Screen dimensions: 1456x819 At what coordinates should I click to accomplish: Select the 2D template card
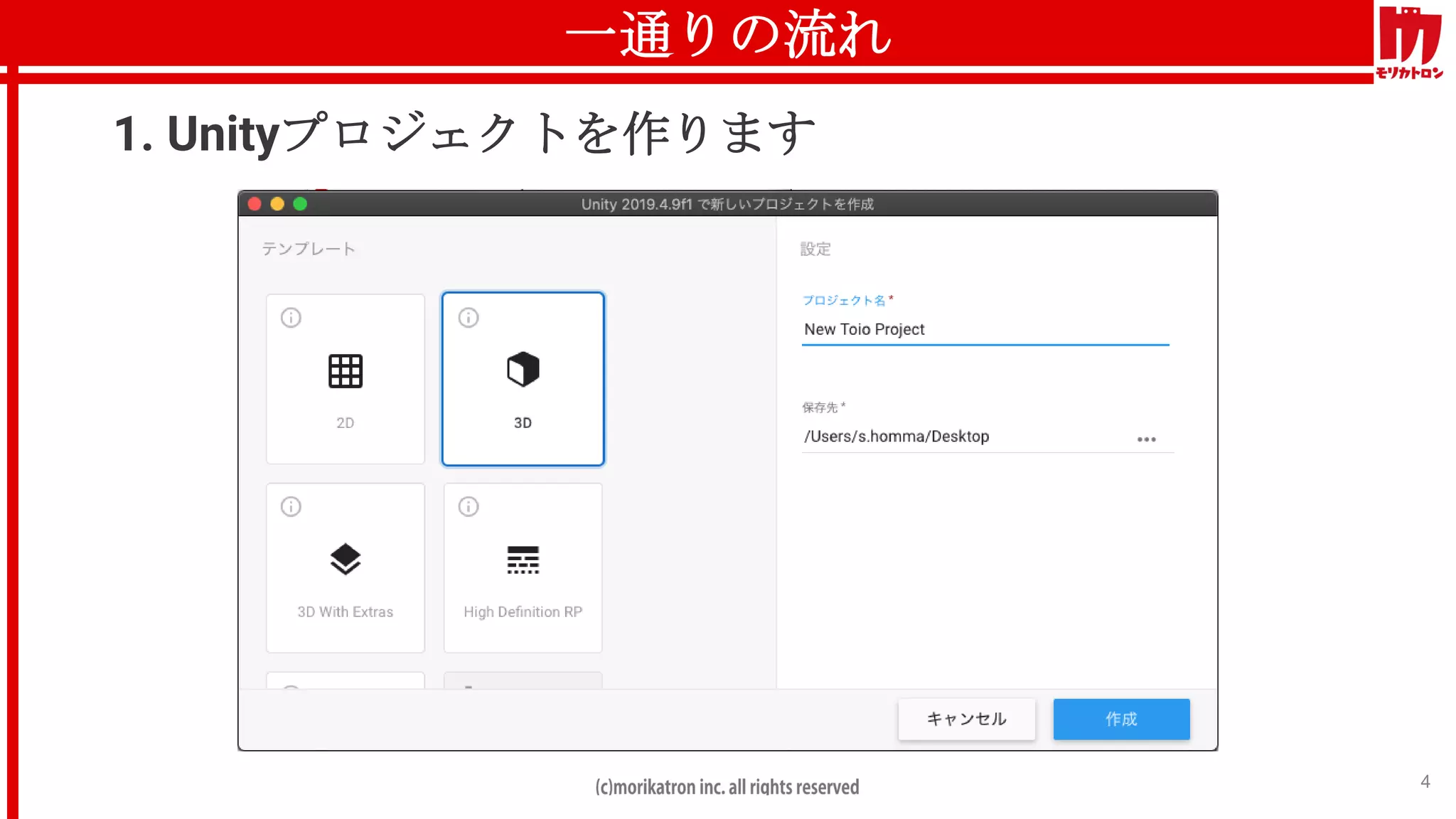click(346, 379)
